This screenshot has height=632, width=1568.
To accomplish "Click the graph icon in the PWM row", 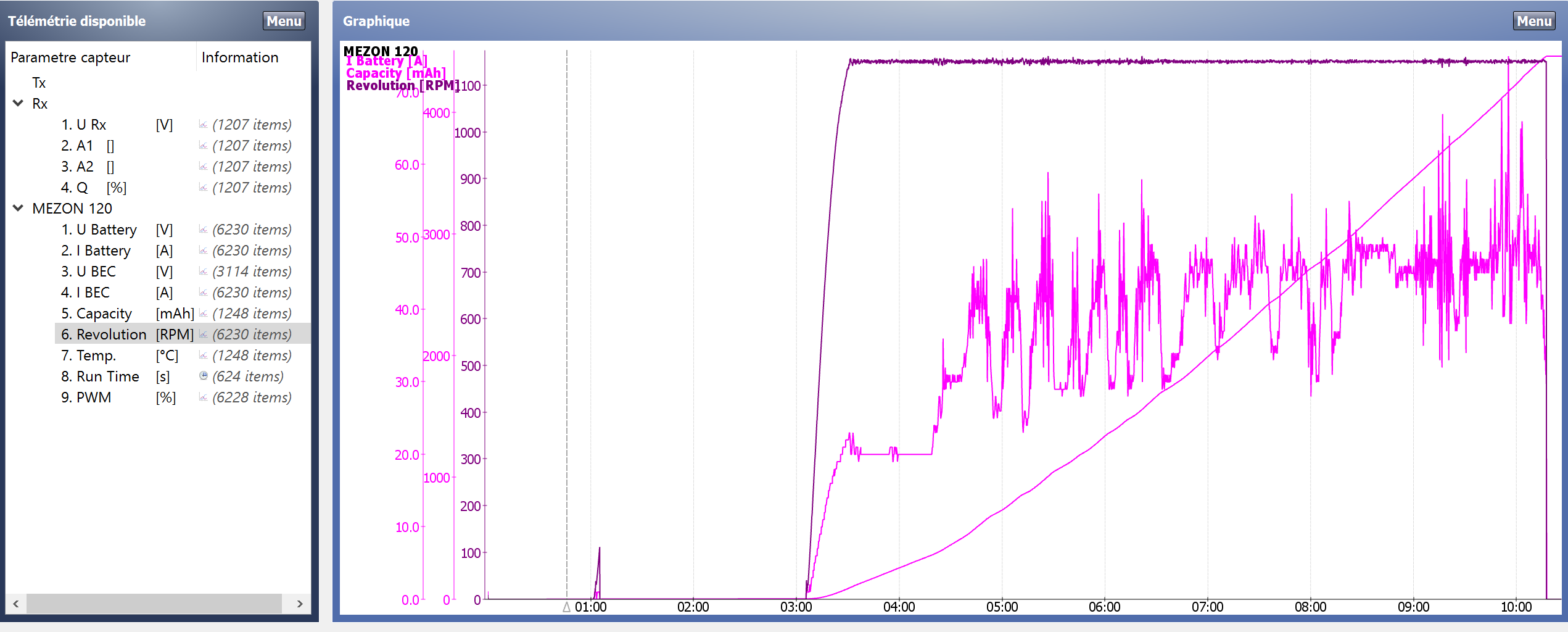I will tap(203, 397).
